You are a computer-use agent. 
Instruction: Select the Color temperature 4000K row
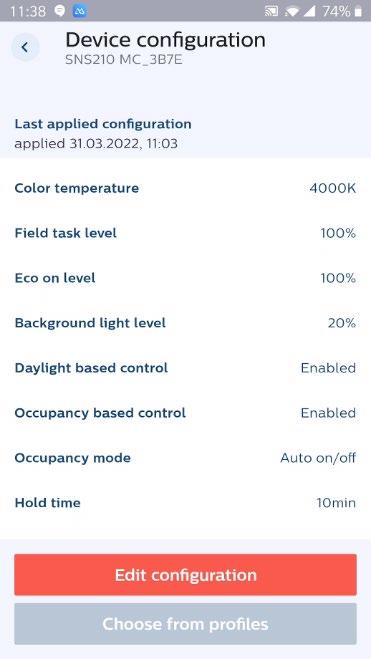[185, 188]
